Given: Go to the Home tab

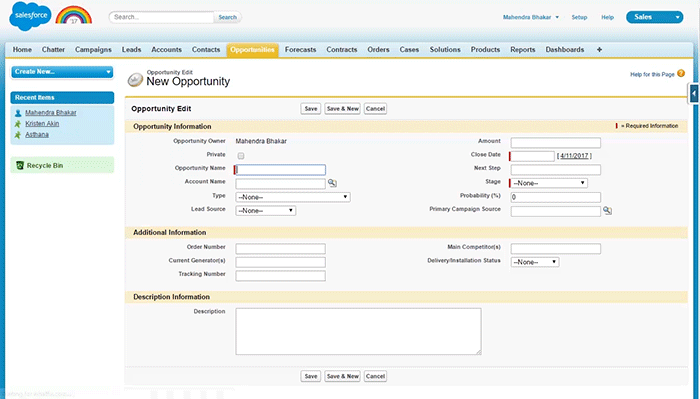Looking at the screenshot, I should click(22, 50).
